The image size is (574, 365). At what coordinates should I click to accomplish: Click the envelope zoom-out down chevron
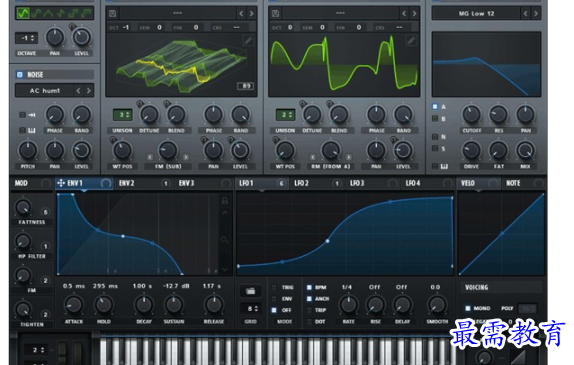tap(225, 269)
